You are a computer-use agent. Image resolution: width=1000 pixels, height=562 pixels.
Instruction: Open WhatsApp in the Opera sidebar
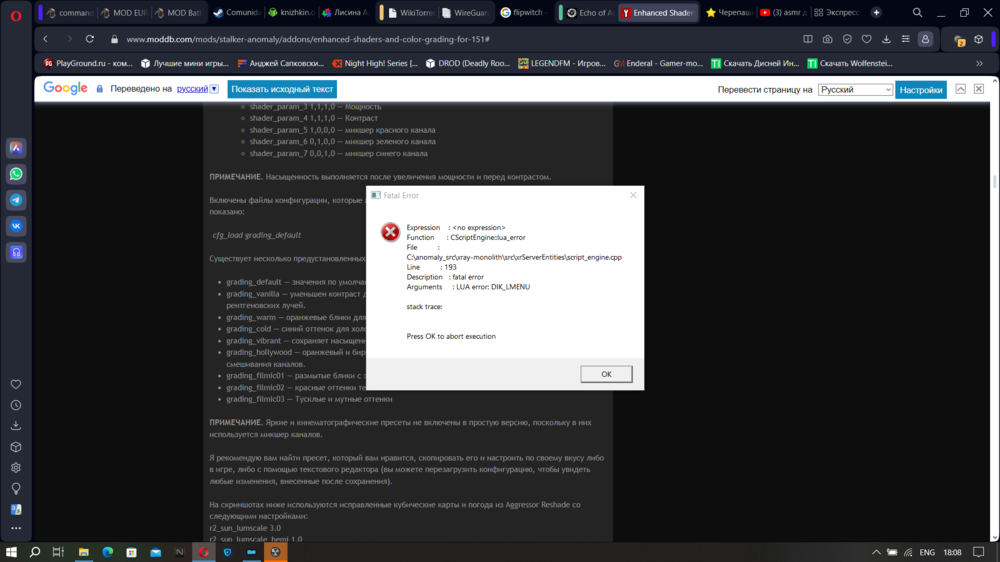16,174
